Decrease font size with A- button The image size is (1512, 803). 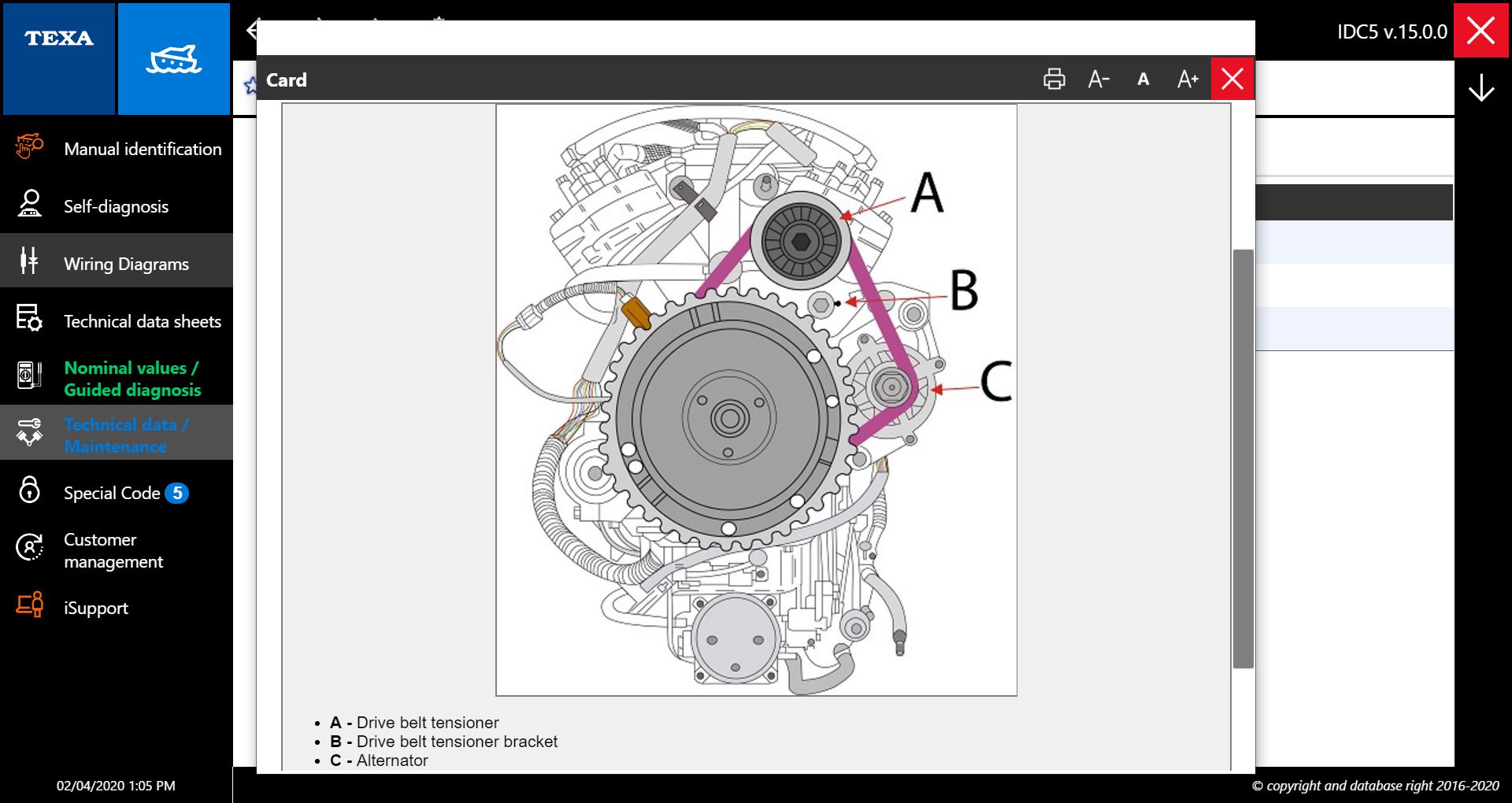pyautogui.click(x=1099, y=80)
